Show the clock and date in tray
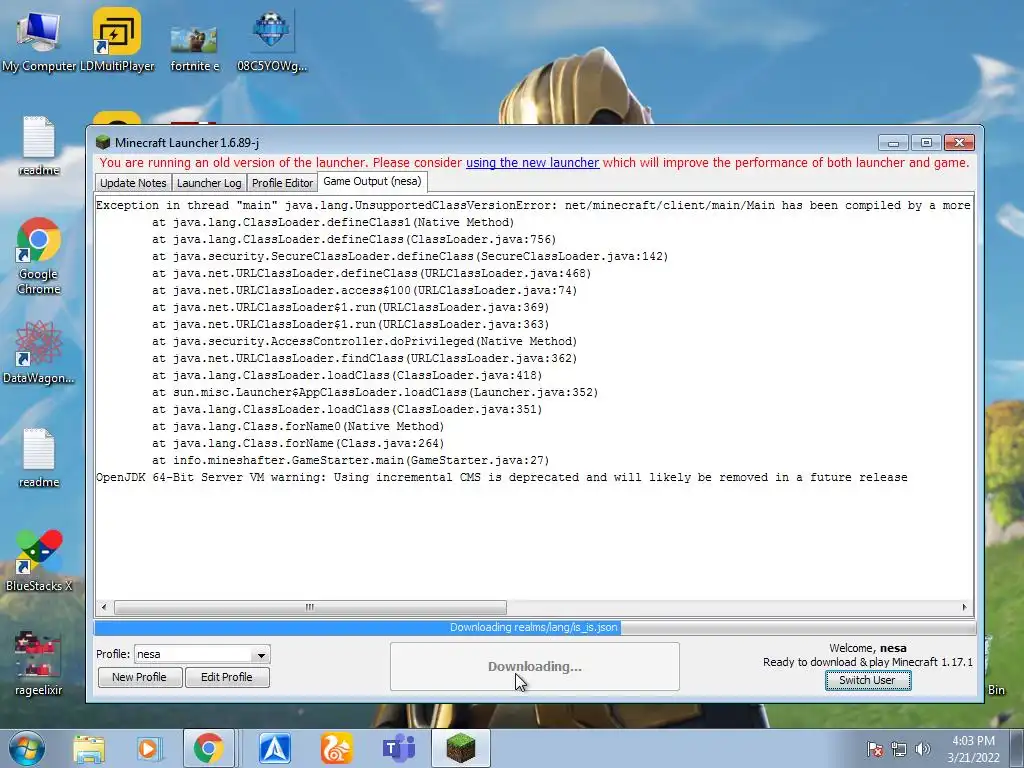The width and height of the screenshot is (1024, 768). pyautogui.click(x=974, y=749)
